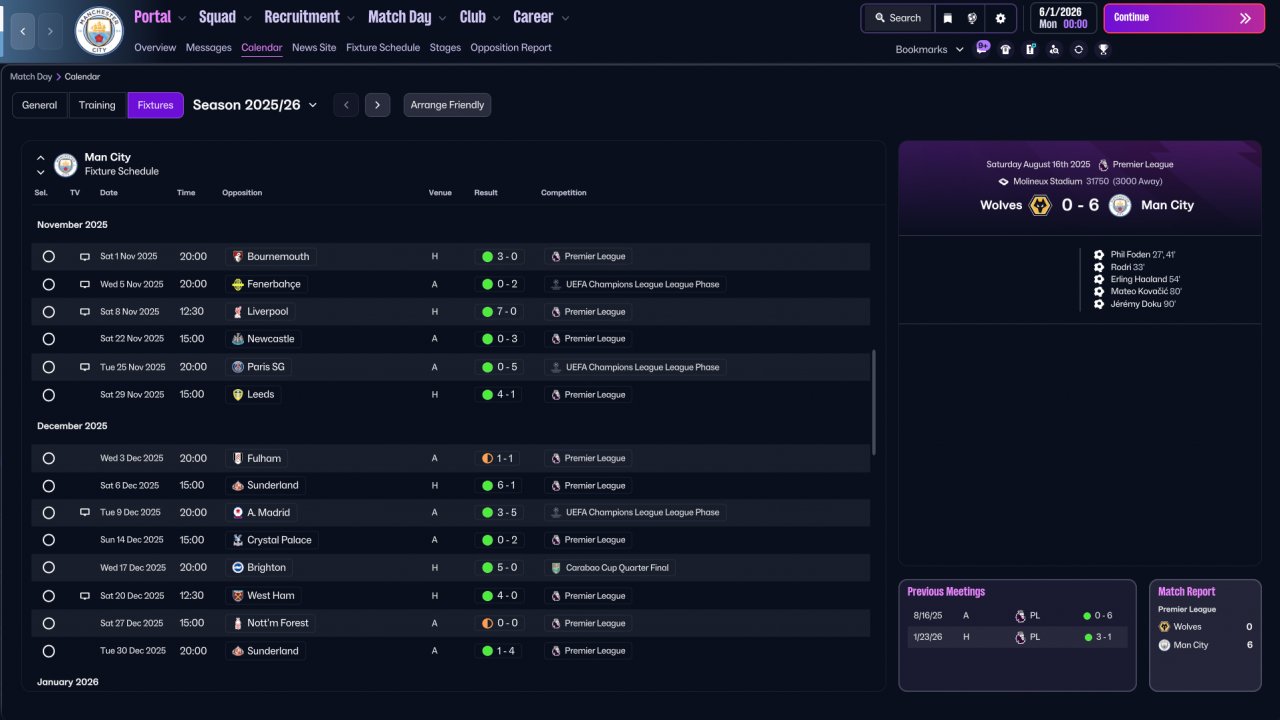Click the TV icon on the A. Madrid fixture

(x=85, y=512)
